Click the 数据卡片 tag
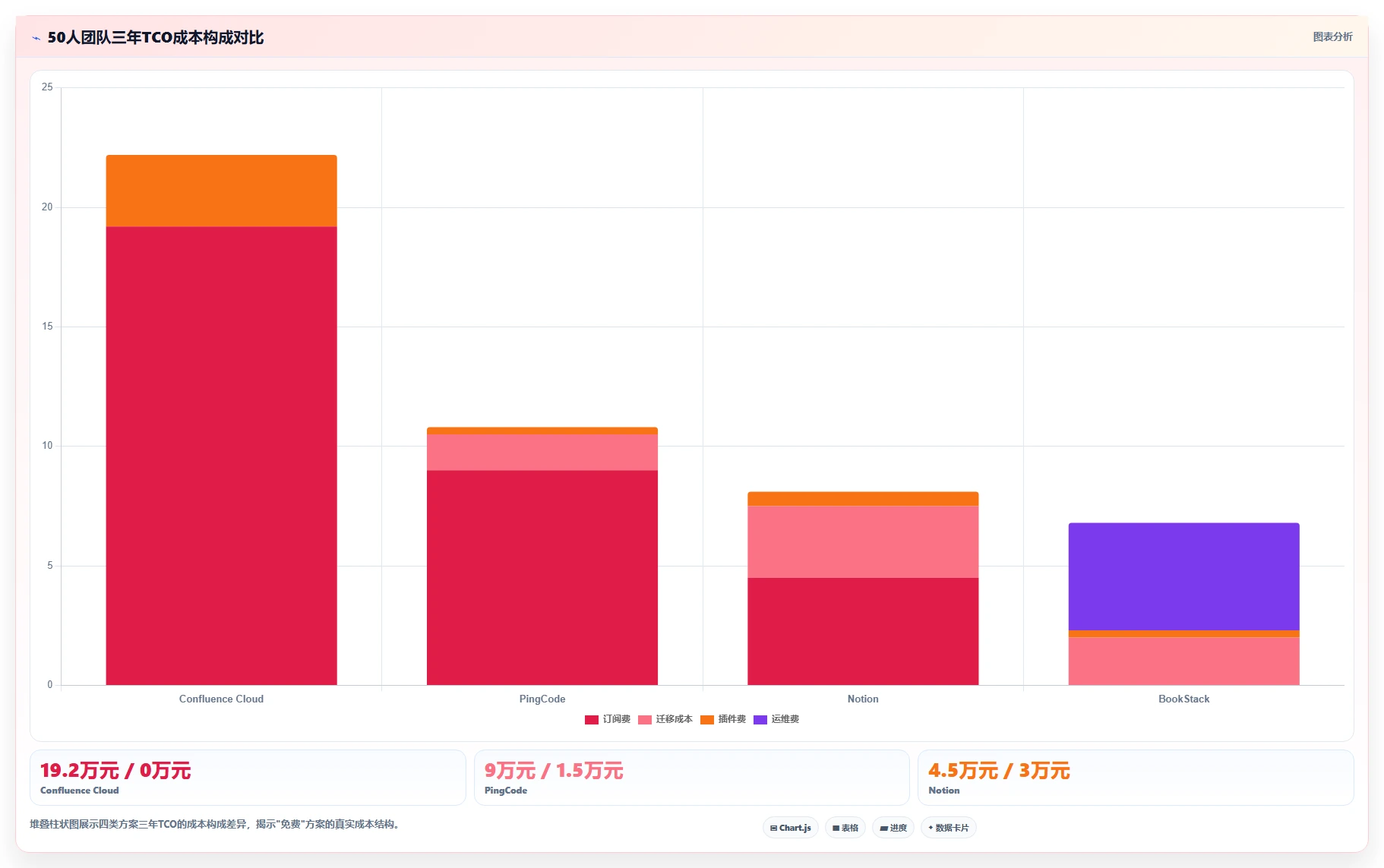The image size is (1384, 868). [x=949, y=828]
